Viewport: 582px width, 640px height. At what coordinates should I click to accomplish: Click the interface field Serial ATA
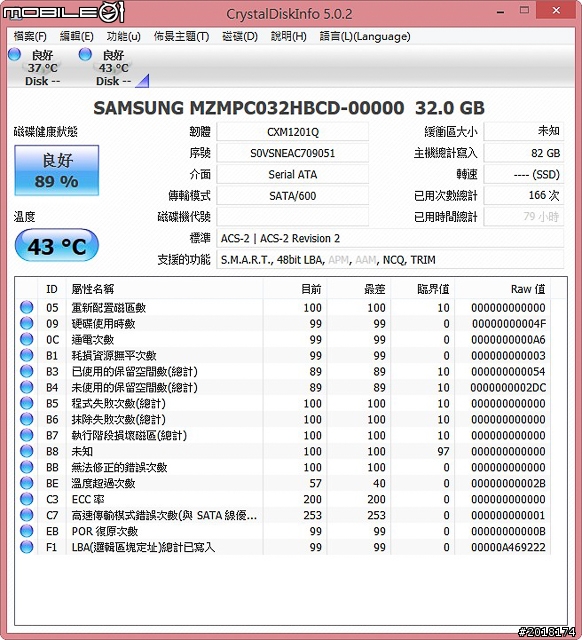click(x=292, y=174)
